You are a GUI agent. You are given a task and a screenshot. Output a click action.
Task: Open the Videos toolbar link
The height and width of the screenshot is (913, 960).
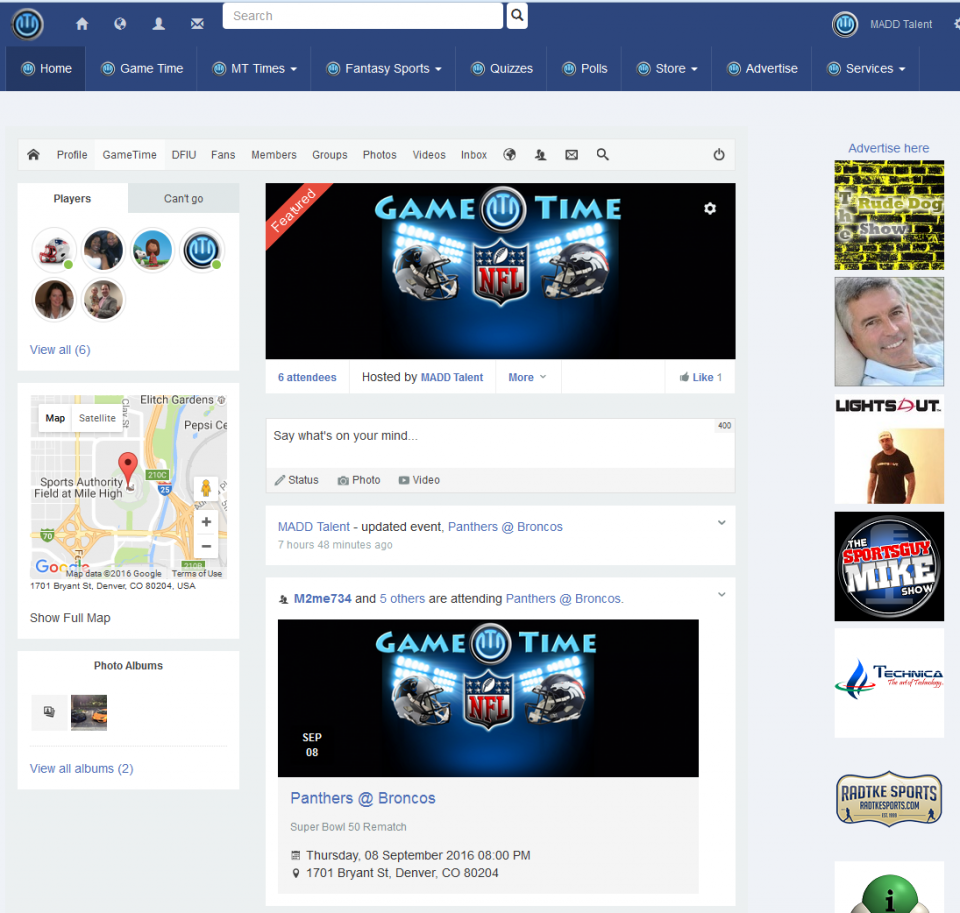coord(429,155)
